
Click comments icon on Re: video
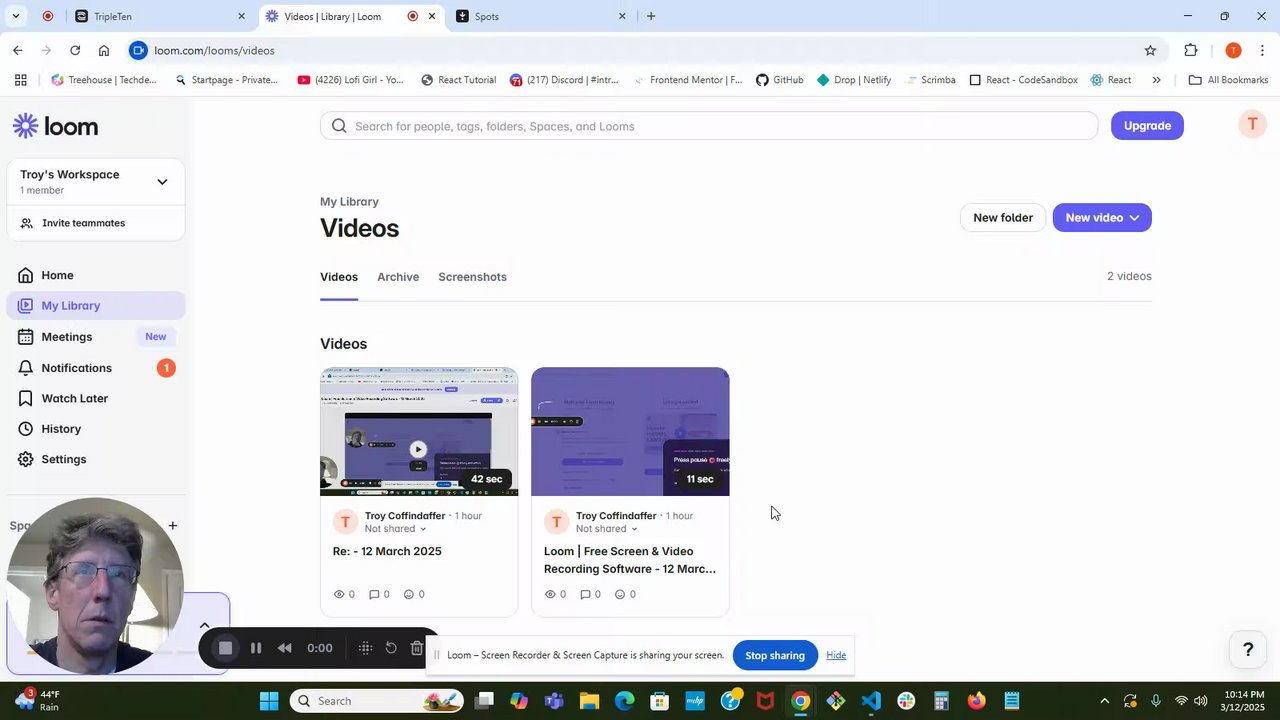(374, 594)
